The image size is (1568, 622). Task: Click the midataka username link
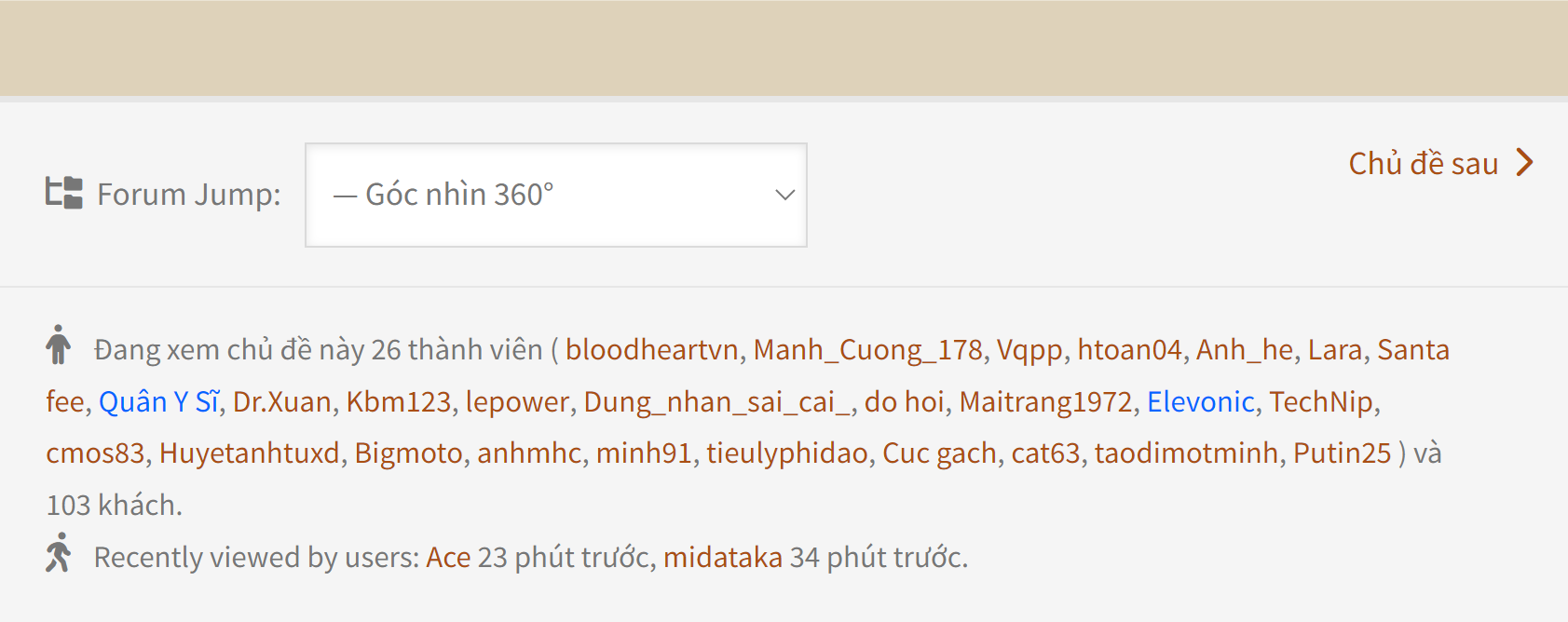pos(722,558)
